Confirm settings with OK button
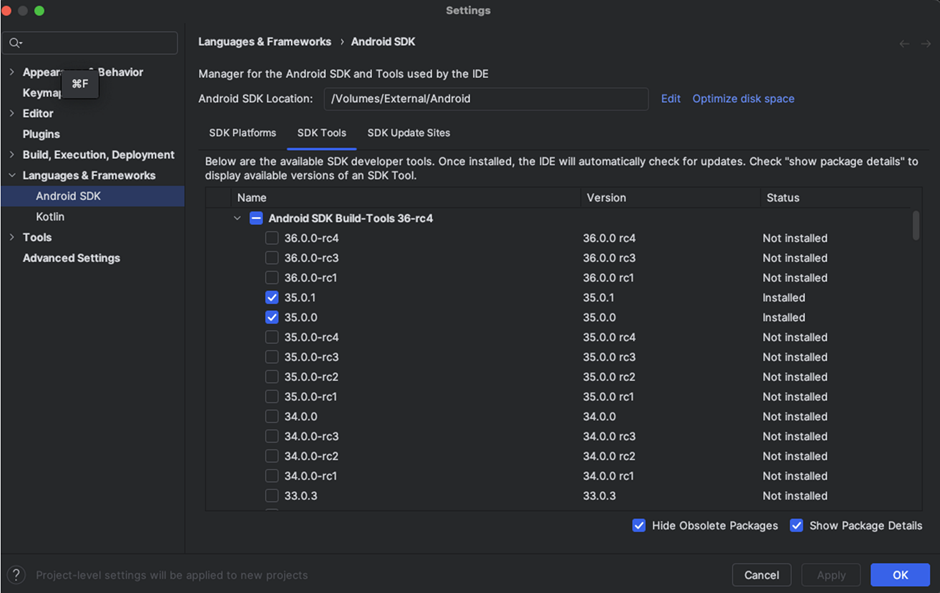The width and height of the screenshot is (940, 593). click(x=900, y=575)
